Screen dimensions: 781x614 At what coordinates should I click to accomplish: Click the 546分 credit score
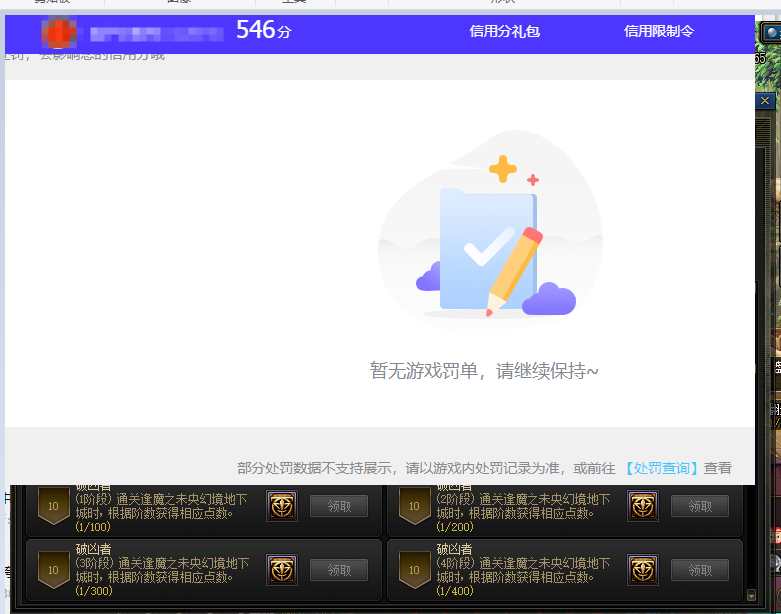coord(263,31)
